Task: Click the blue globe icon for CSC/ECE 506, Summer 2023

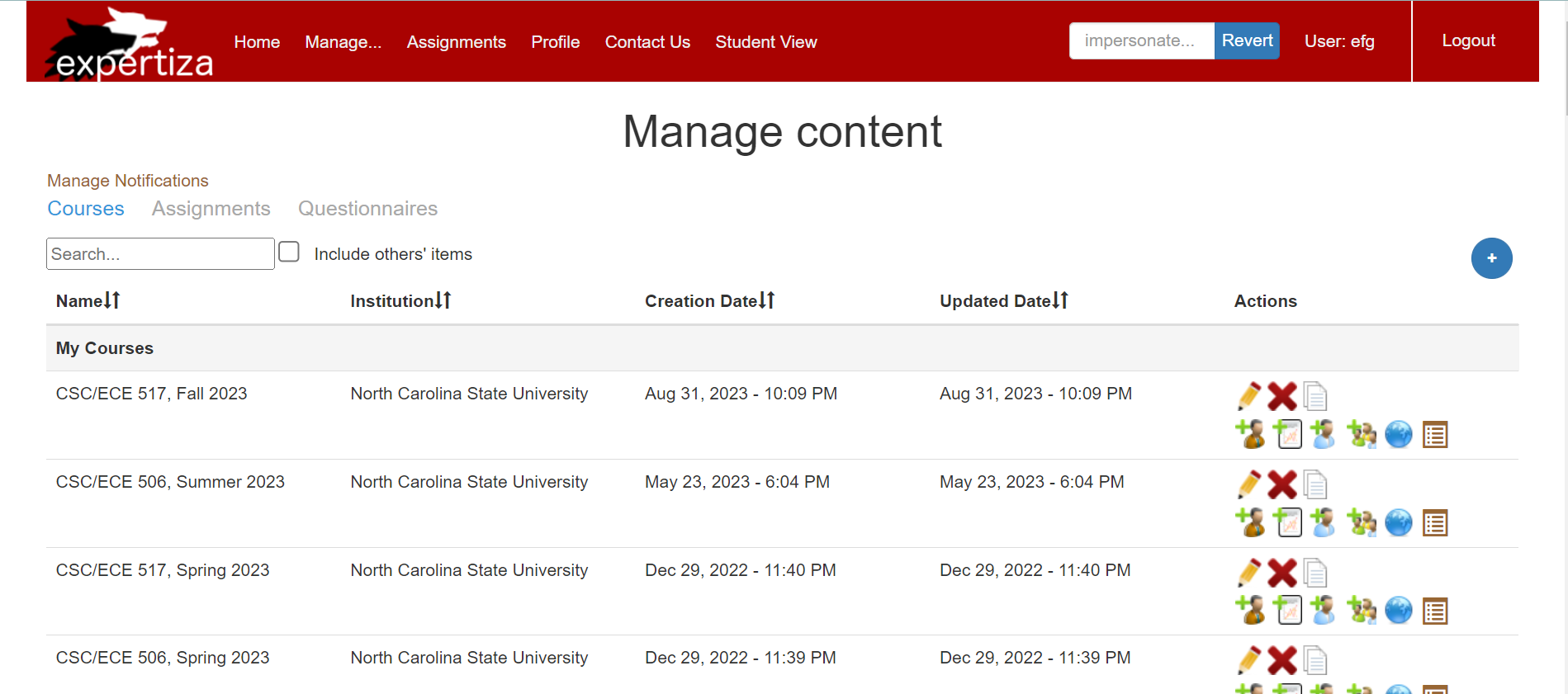Action: (x=1398, y=522)
